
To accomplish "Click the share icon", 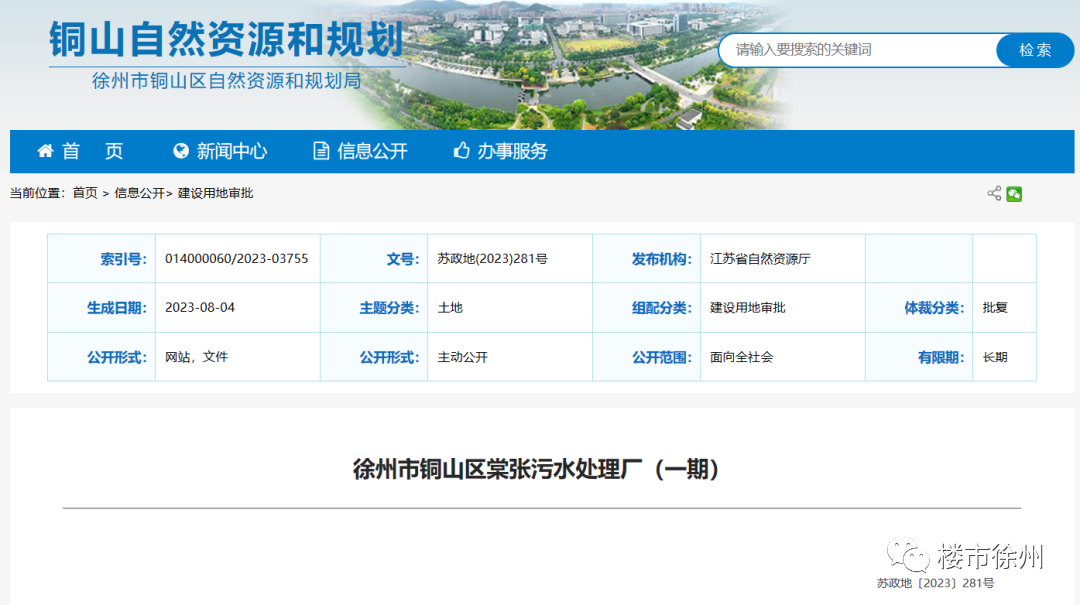I will tap(994, 194).
